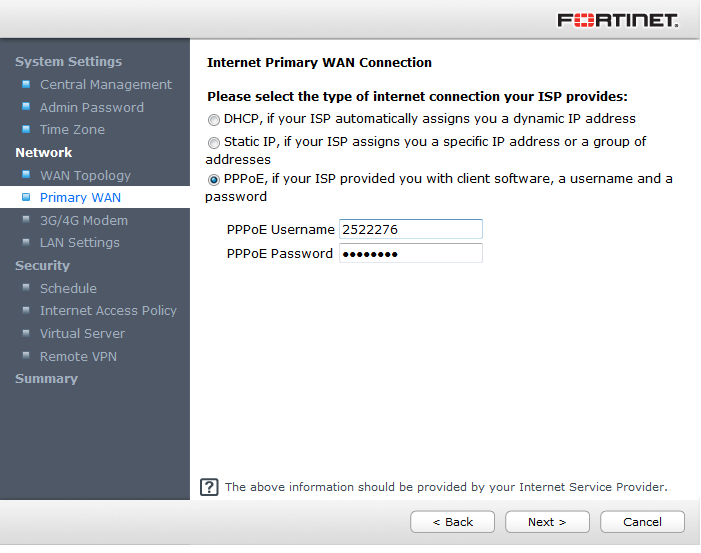
Task: Open the Primary WAN menu item
Action: click(x=80, y=198)
